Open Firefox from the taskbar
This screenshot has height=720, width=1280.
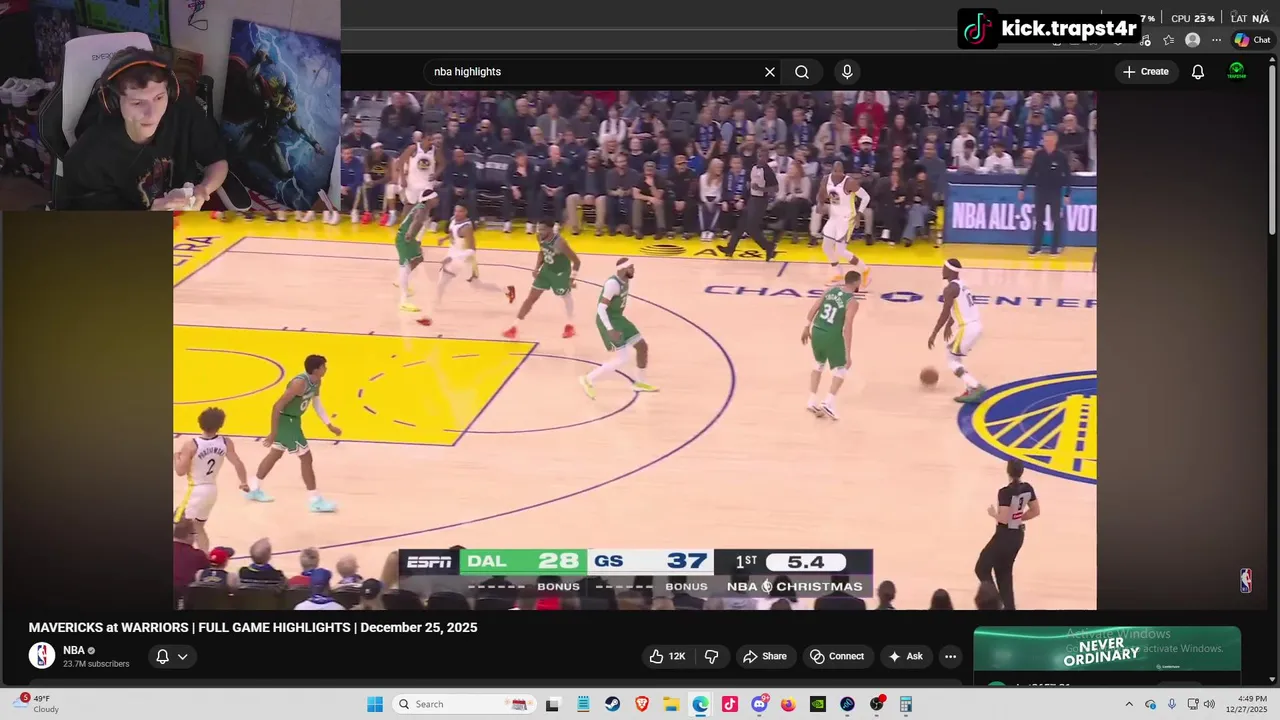click(788, 704)
